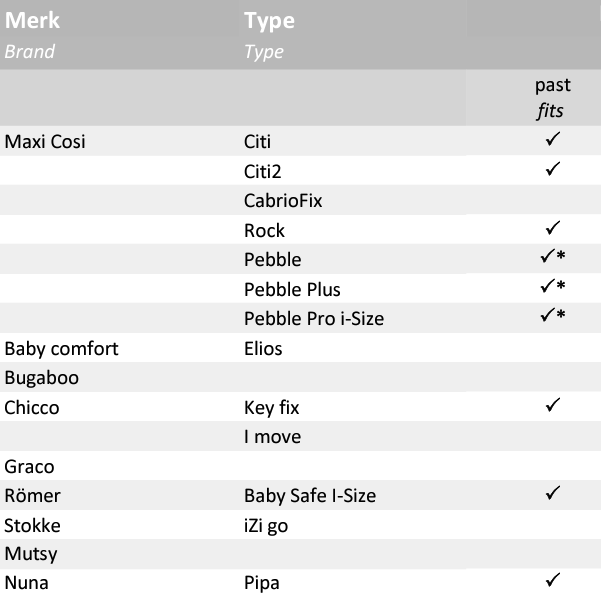
Task: Click the checkmark for Pebble Pro i-Size
Action: 553,314
